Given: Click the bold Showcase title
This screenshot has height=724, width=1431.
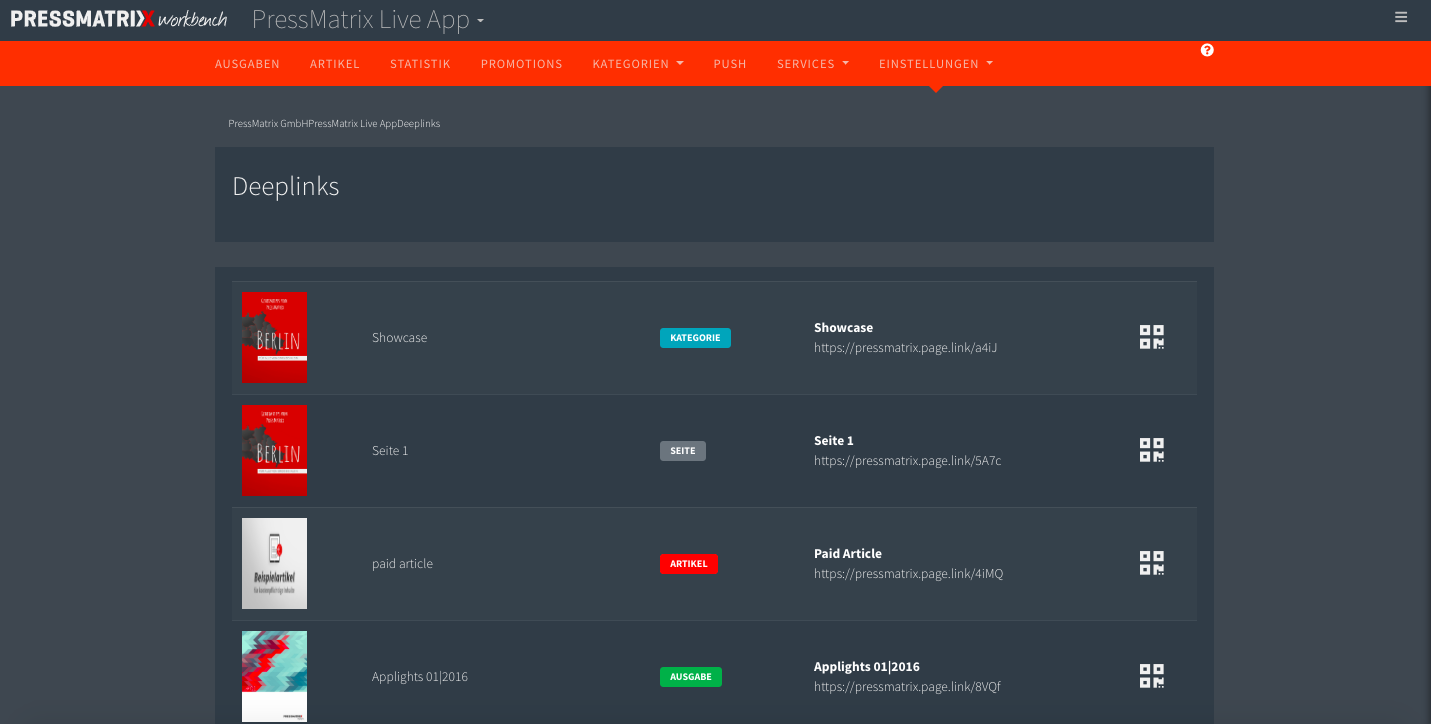Looking at the screenshot, I should [x=843, y=328].
